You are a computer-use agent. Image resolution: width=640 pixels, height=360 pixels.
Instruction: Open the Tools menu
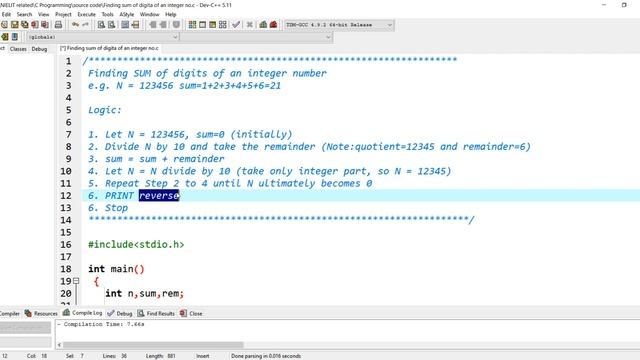click(x=108, y=14)
